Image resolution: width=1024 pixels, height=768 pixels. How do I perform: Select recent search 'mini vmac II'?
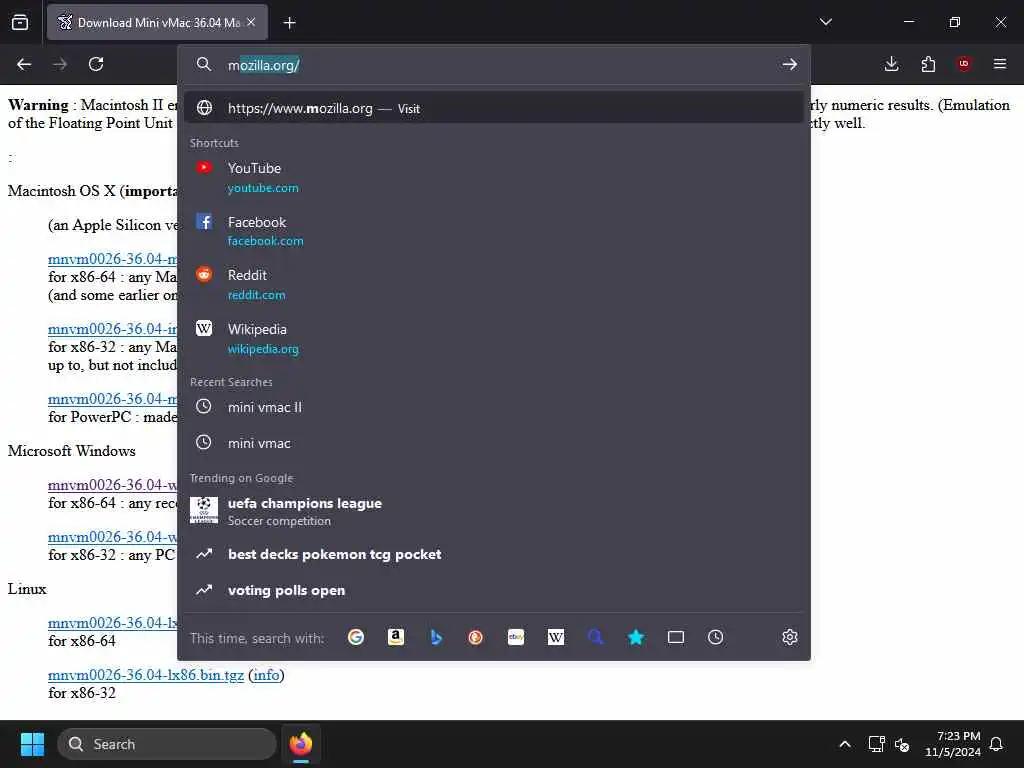pyautogui.click(x=494, y=407)
